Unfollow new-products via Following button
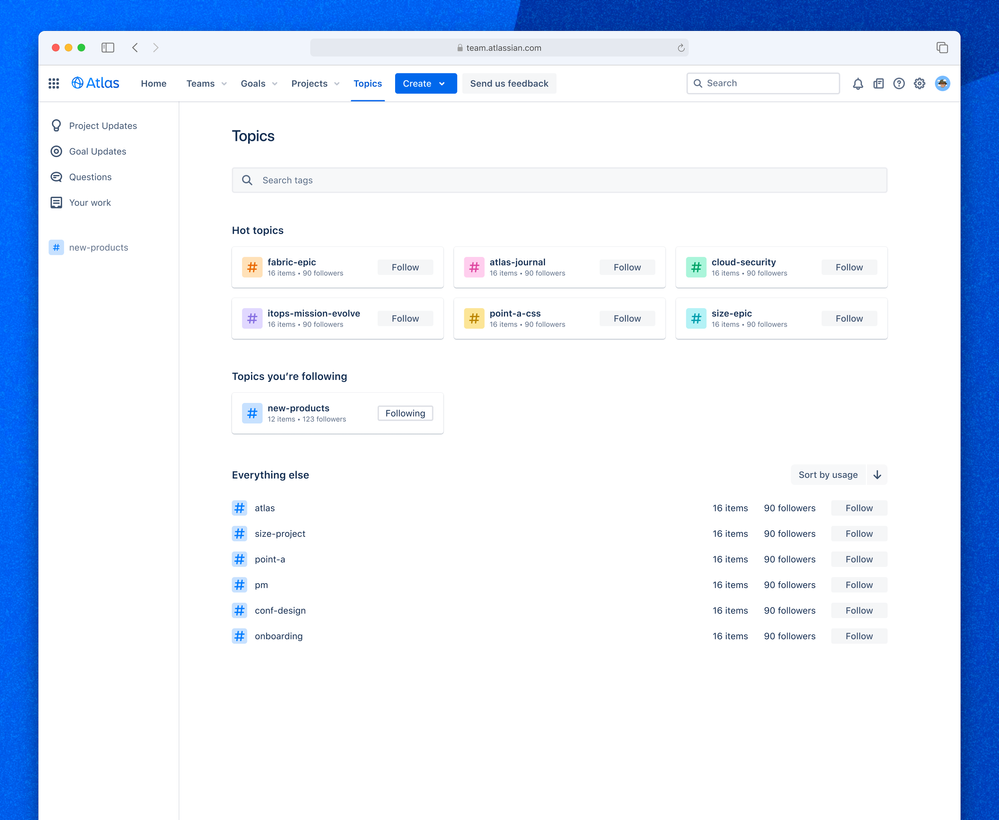This screenshot has width=999, height=820. (x=405, y=413)
